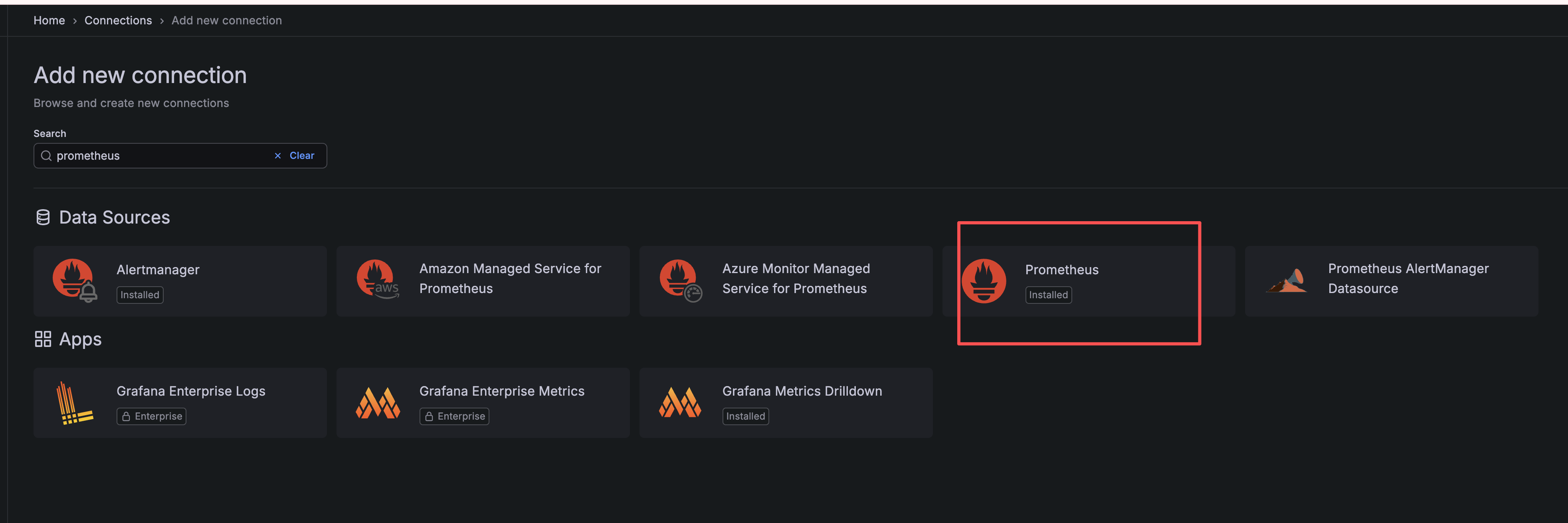This screenshot has height=523, width=1568.
Task: Open Grafana Metrics Drilldown app title
Action: click(x=801, y=391)
